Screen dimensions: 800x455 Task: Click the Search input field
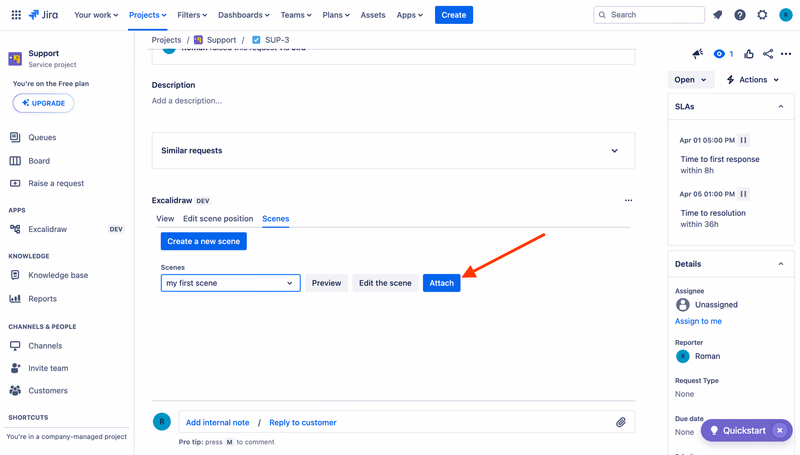tap(649, 15)
